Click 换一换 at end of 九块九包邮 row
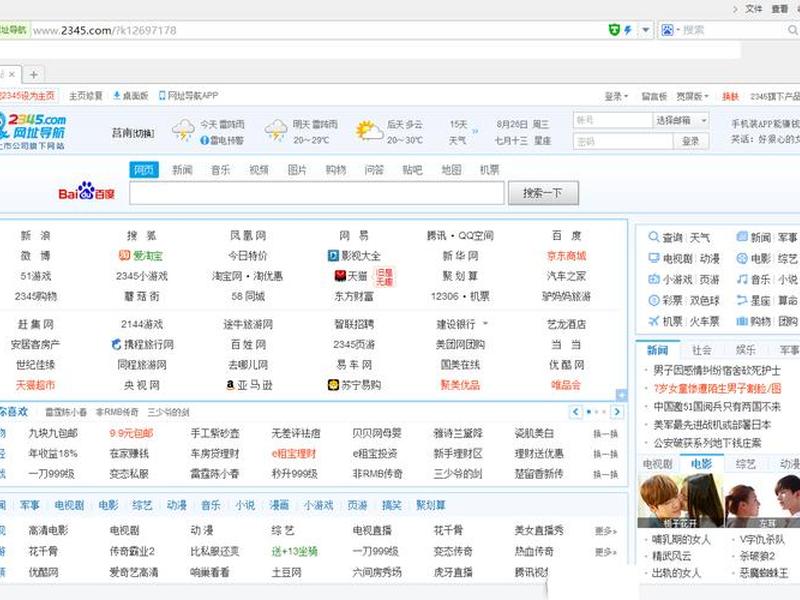Image resolution: width=800 pixels, height=600 pixels. click(606, 434)
